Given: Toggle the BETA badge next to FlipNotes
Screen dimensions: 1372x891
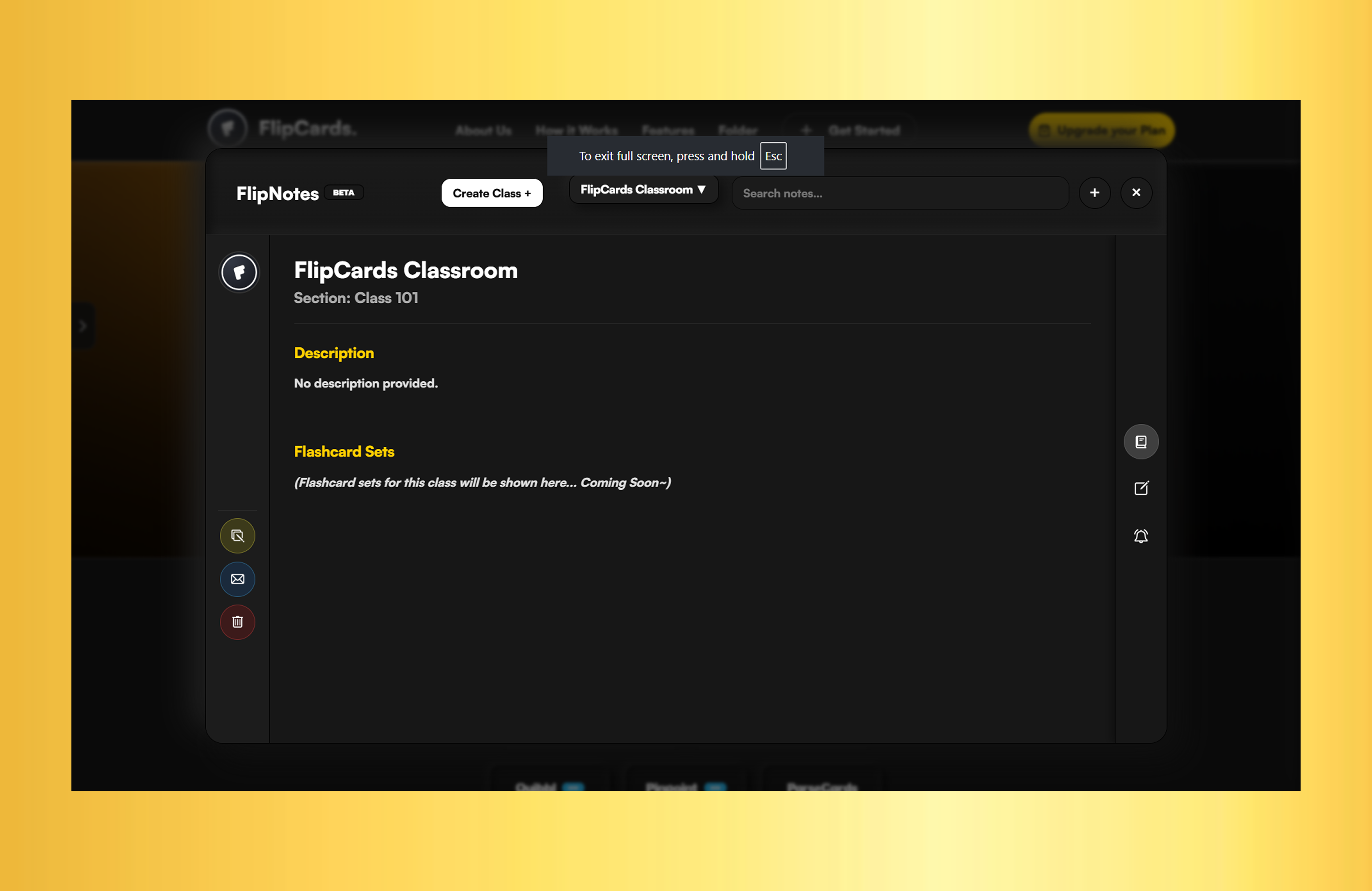Looking at the screenshot, I should point(344,192).
